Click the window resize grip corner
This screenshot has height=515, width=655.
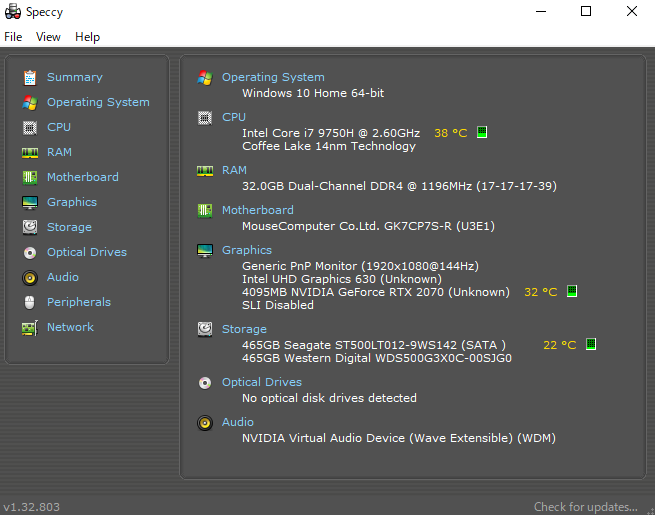pyautogui.click(x=650, y=510)
